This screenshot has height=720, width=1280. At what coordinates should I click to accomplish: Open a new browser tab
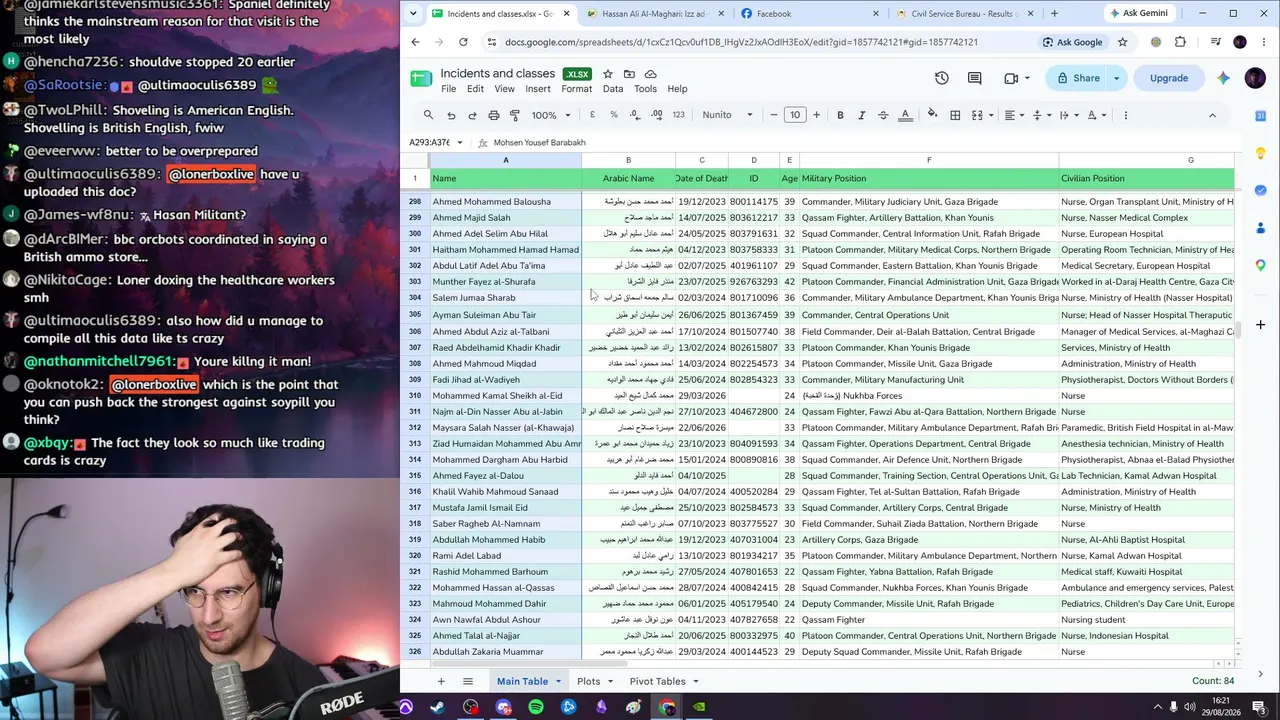[1054, 13]
